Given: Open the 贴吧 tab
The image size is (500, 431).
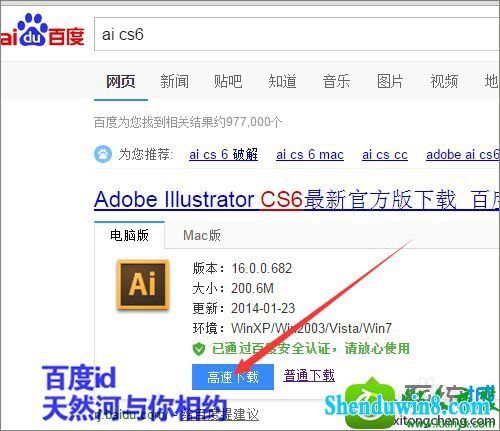Looking at the screenshot, I should [x=228, y=81].
